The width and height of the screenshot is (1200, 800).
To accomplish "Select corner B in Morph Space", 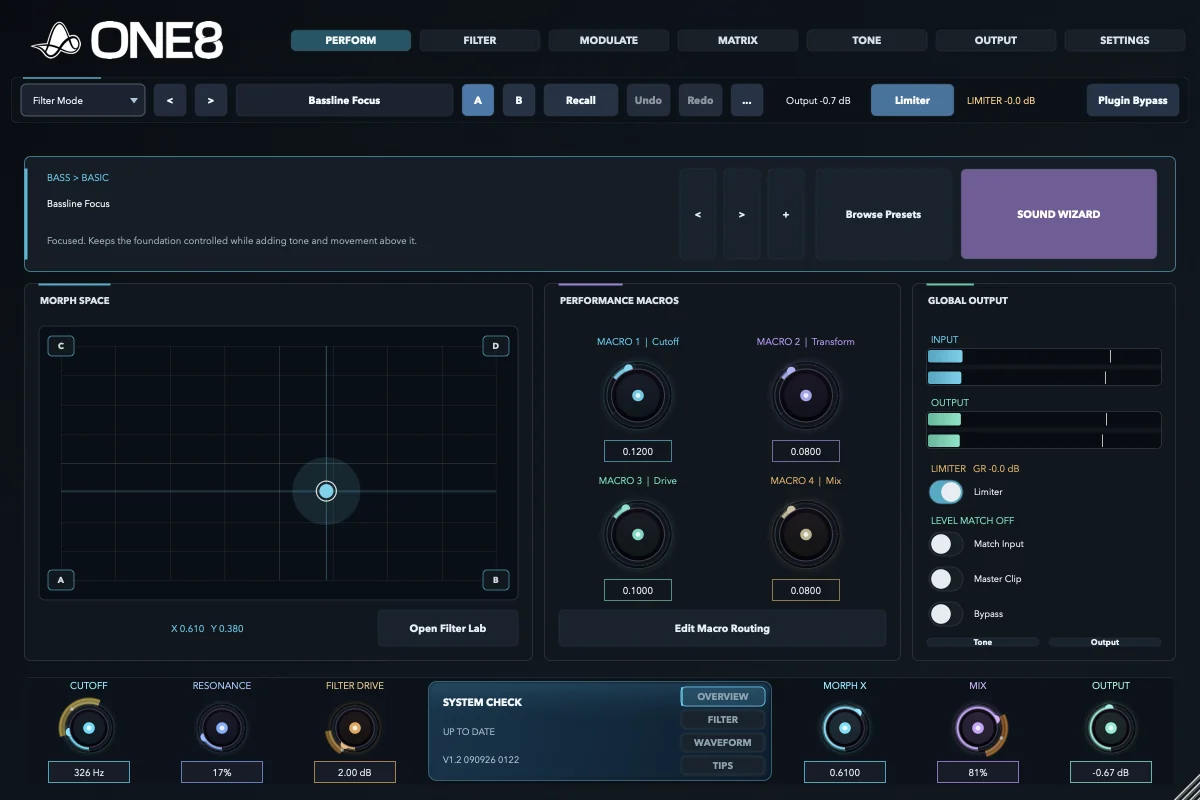I will point(496,580).
